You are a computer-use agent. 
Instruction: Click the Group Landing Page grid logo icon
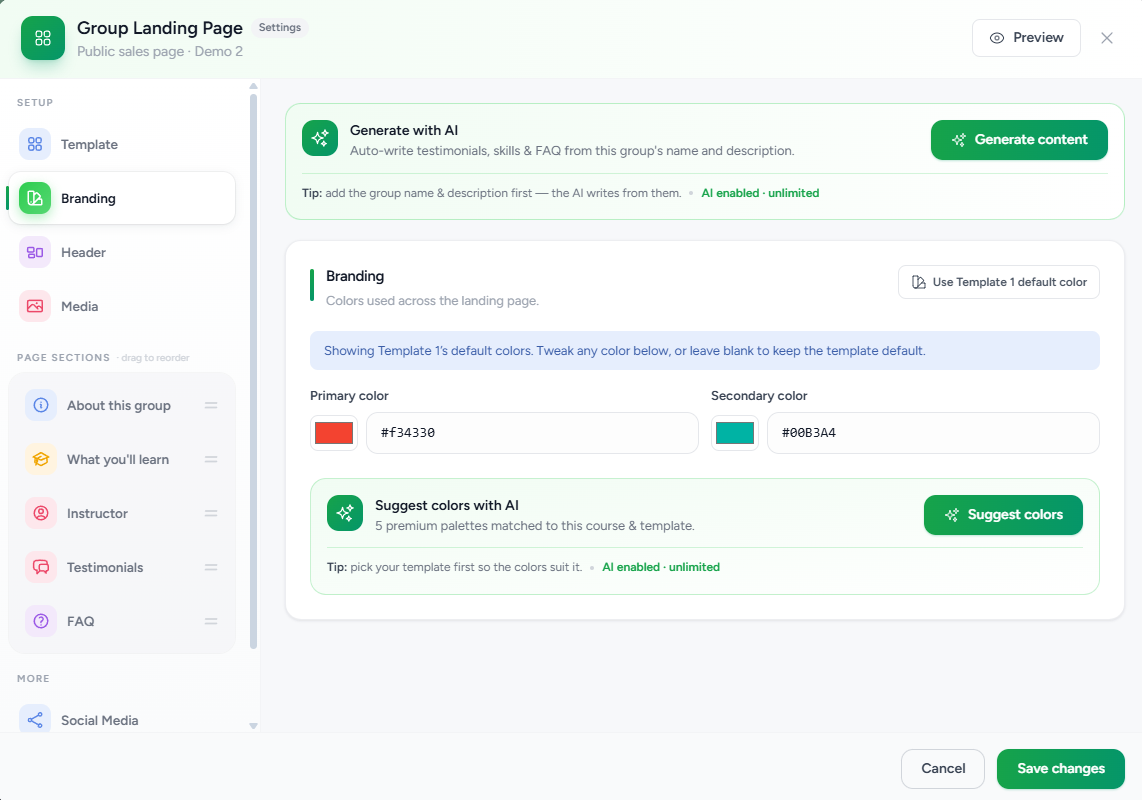click(x=43, y=38)
